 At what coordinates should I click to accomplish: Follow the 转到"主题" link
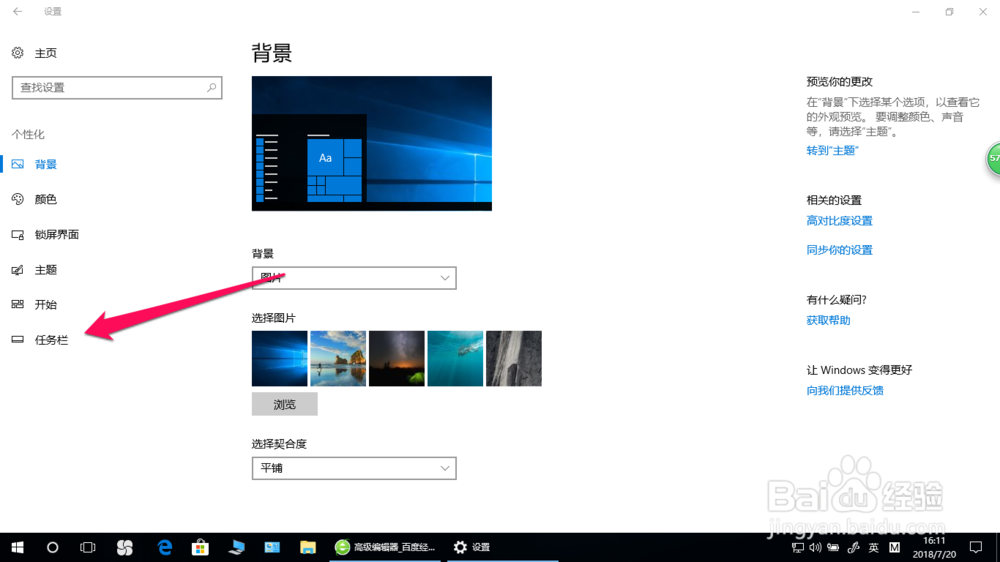coord(832,151)
